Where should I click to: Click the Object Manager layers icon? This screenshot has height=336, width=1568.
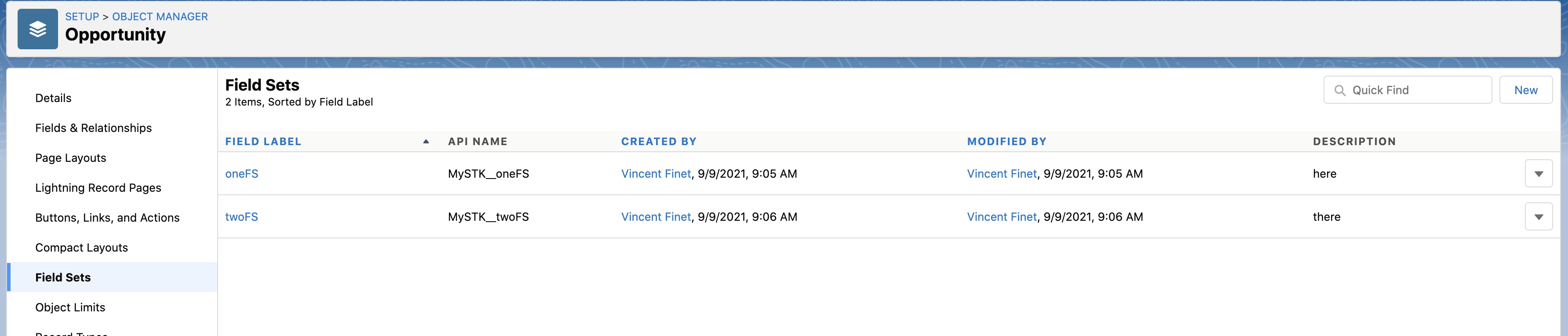pyautogui.click(x=37, y=28)
